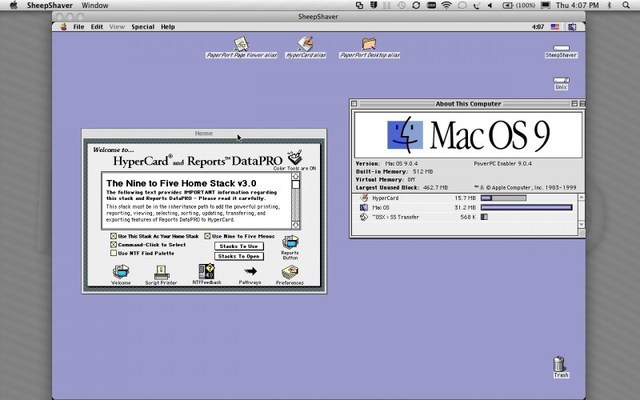Click the Reports Button icon
640x400 pixels.
pyautogui.click(x=290, y=242)
